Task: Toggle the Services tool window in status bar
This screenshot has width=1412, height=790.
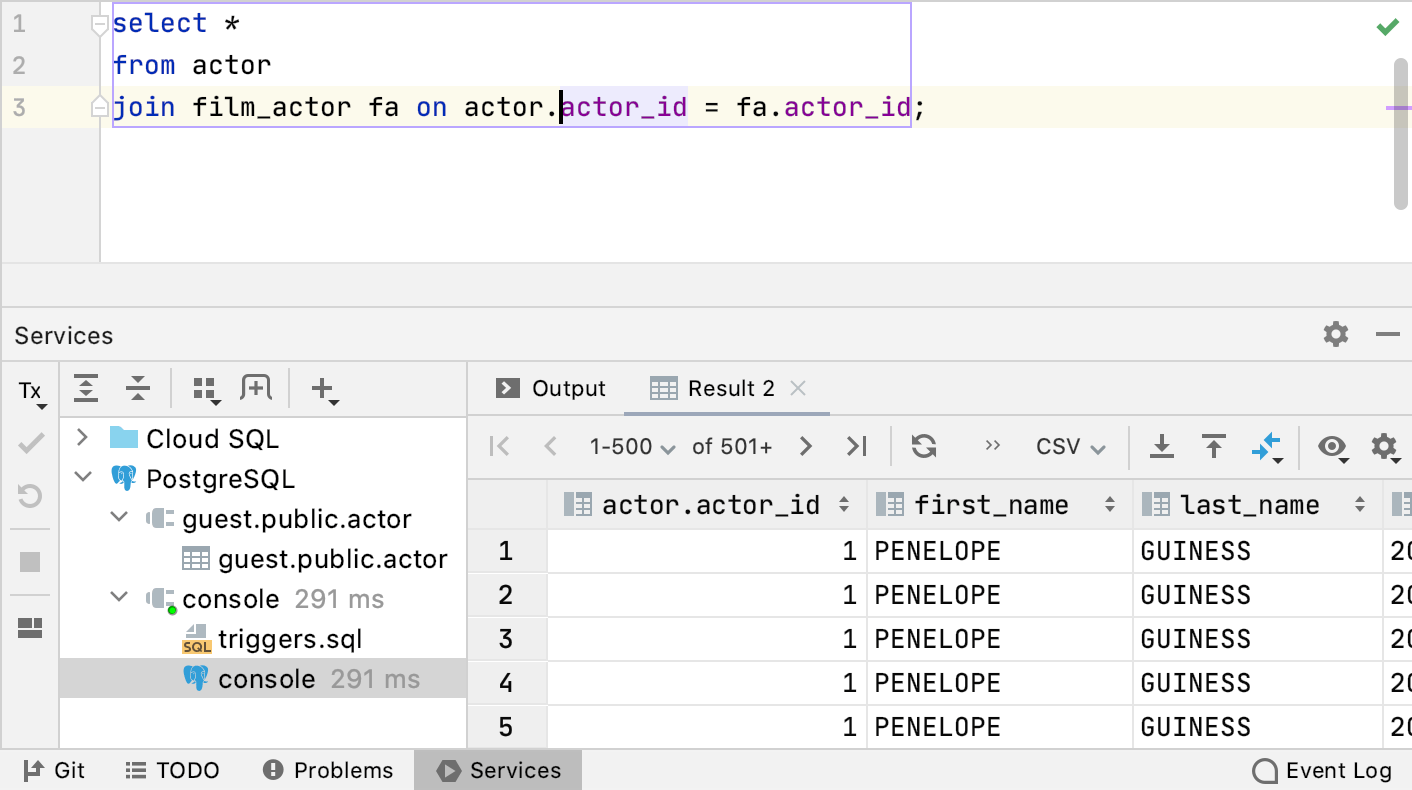Action: click(x=497, y=770)
